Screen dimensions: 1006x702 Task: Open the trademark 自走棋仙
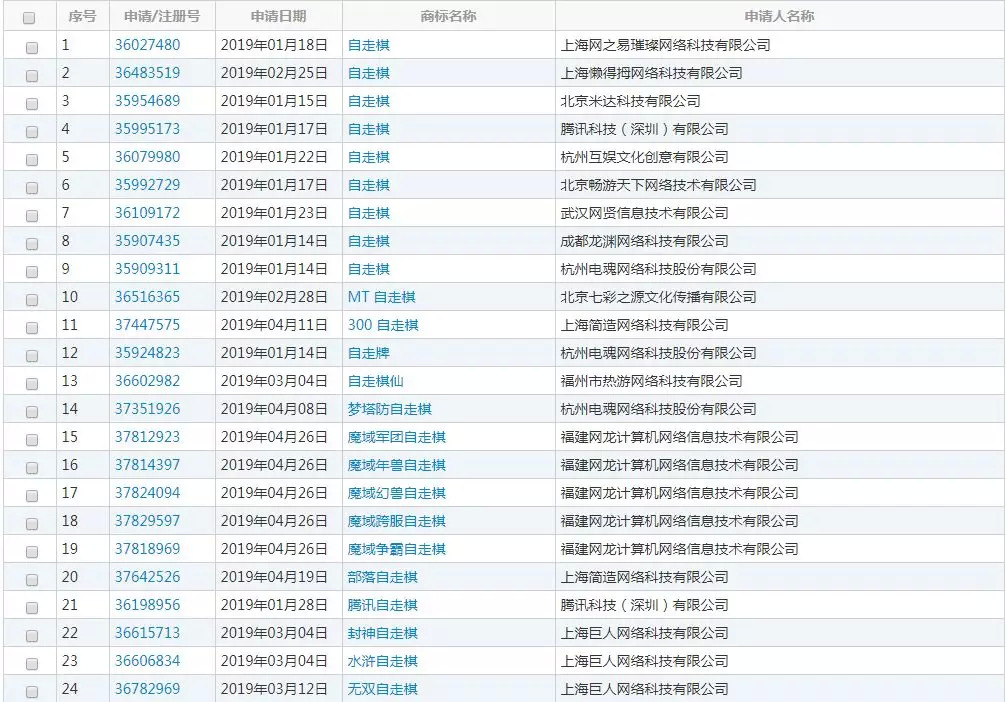[376, 381]
